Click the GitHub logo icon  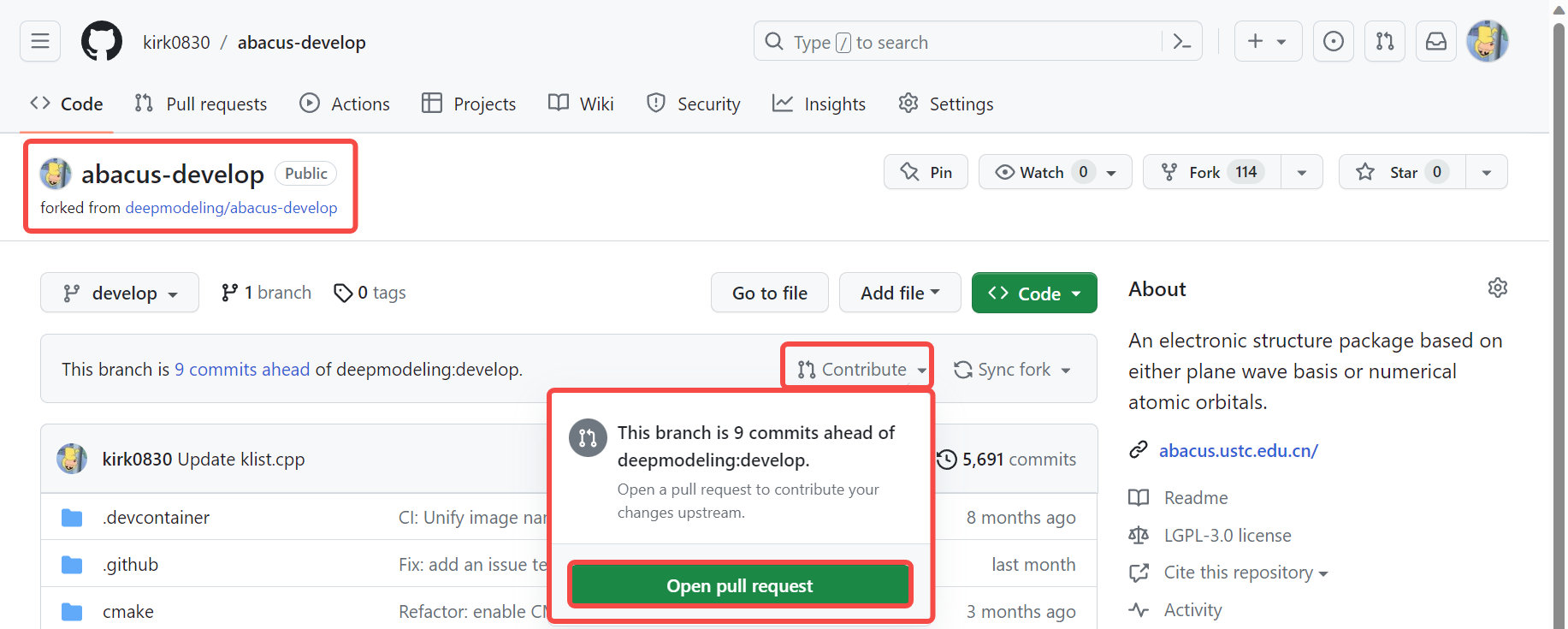point(102,41)
